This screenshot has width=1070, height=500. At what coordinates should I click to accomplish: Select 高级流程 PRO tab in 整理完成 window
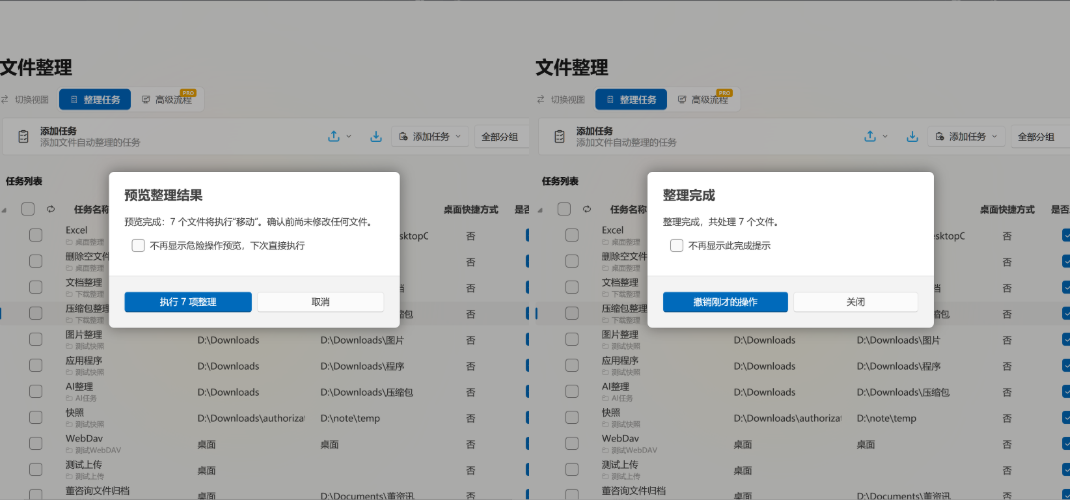704,100
